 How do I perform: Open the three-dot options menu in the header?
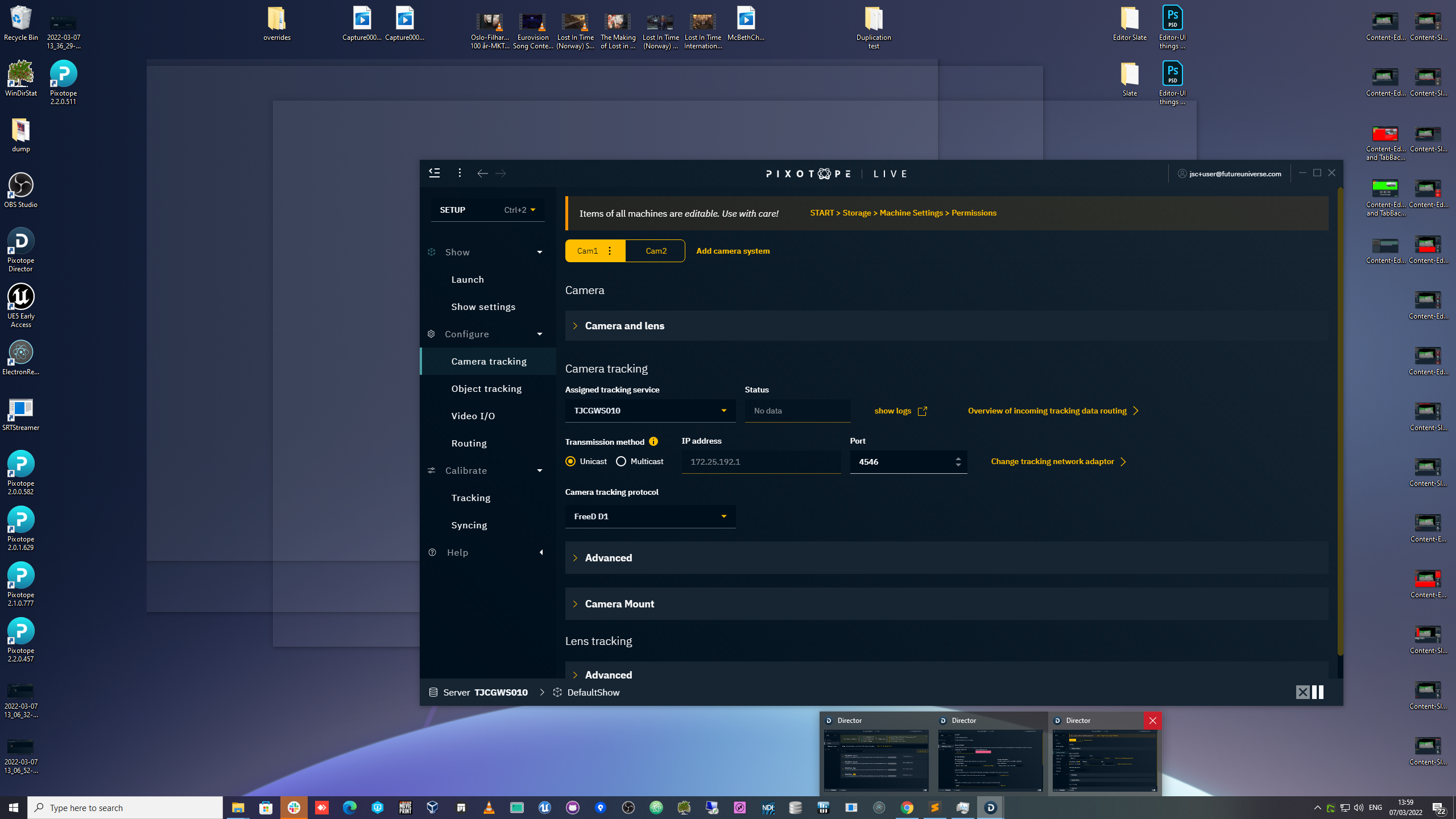click(x=460, y=173)
